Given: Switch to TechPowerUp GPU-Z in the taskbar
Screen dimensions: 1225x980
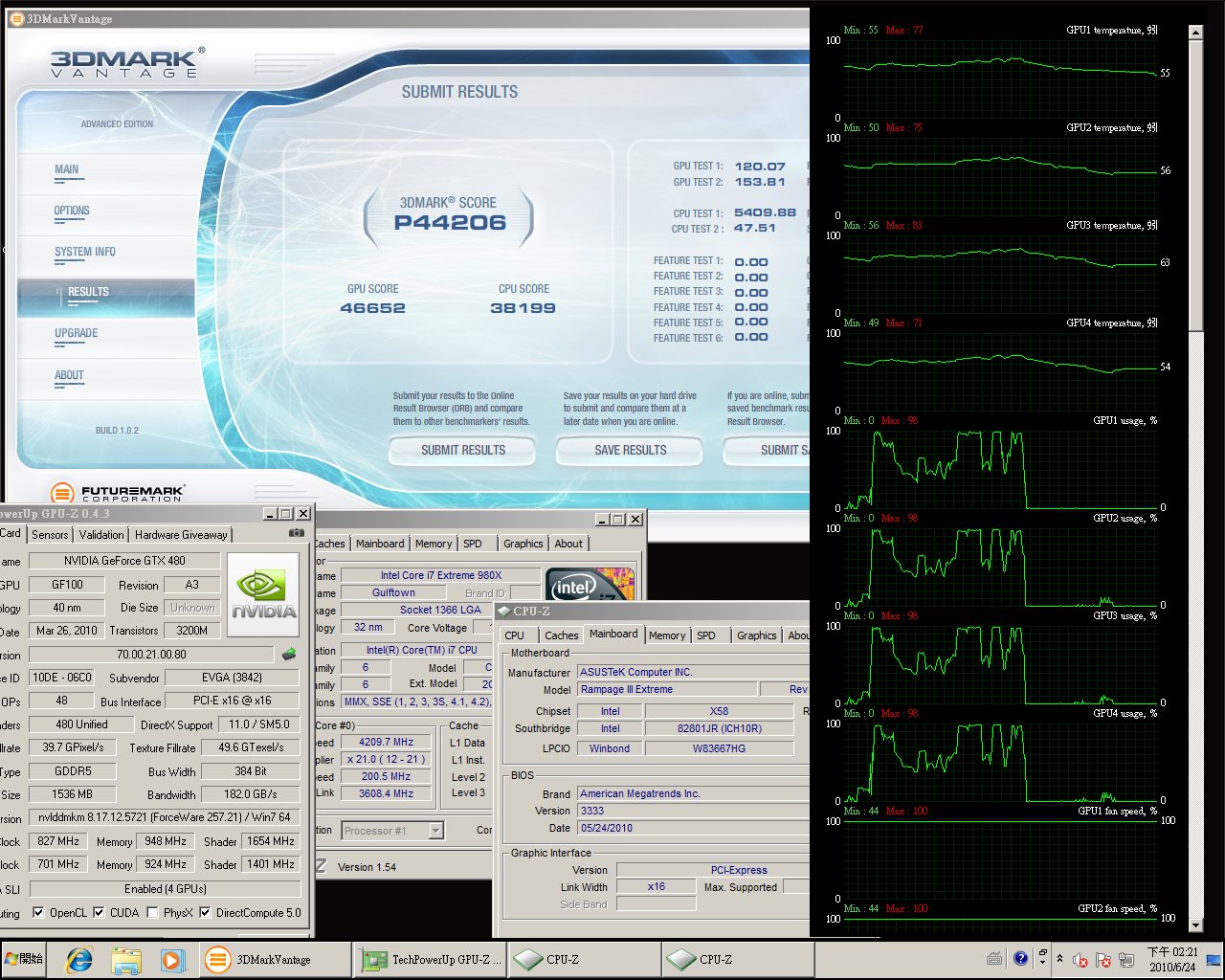Looking at the screenshot, I should (431, 959).
